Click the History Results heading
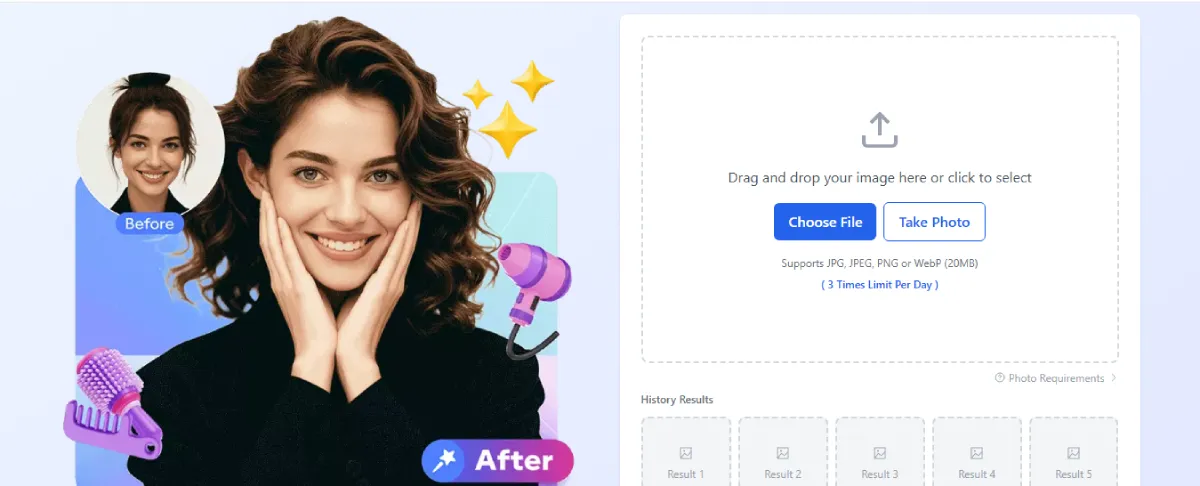Image resolution: width=1200 pixels, height=486 pixels. coord(677,400)
